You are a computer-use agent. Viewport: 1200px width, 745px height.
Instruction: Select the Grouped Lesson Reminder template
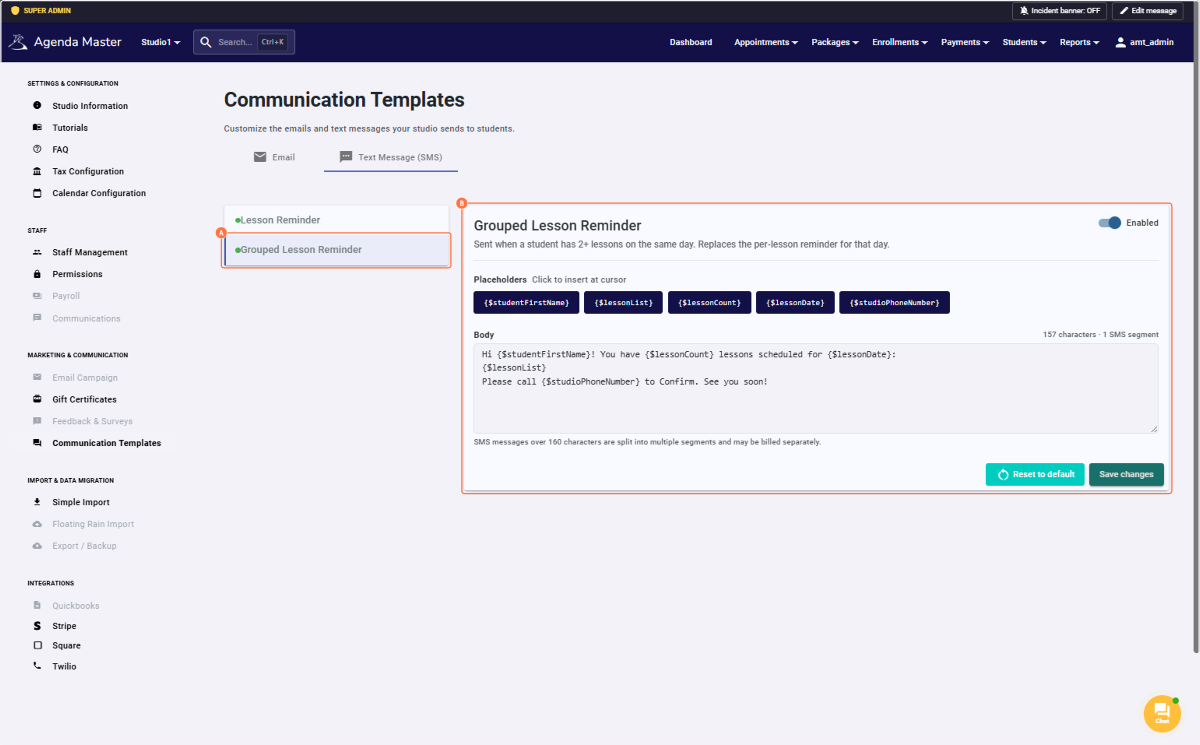click(337, 250)
